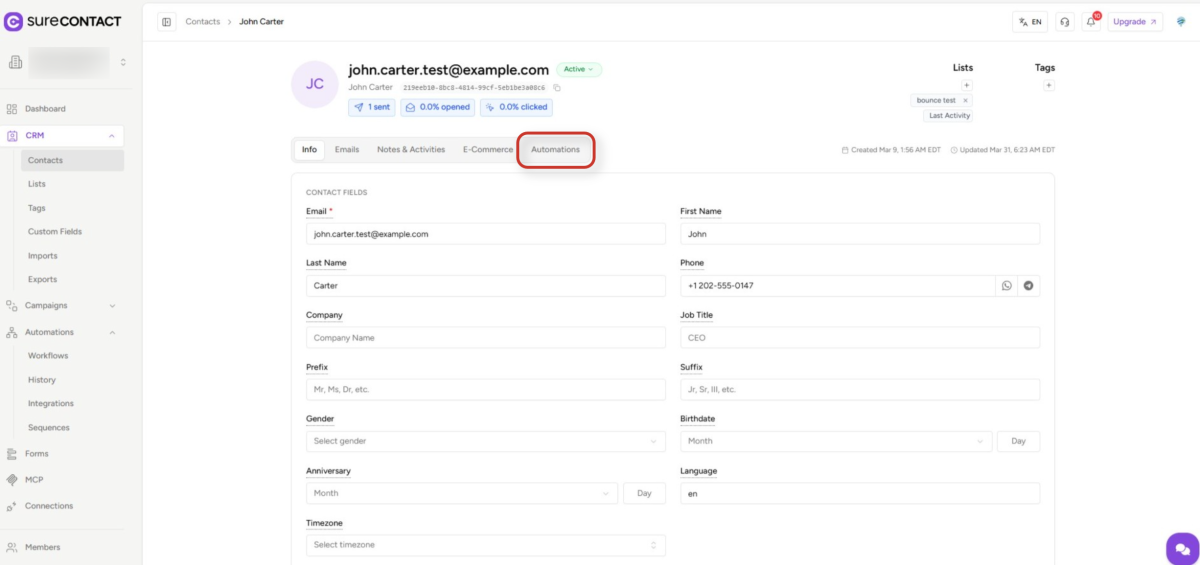1200x565 pixels.
Task: Remove the 'bounce test' list
Action: coord(965,100)
